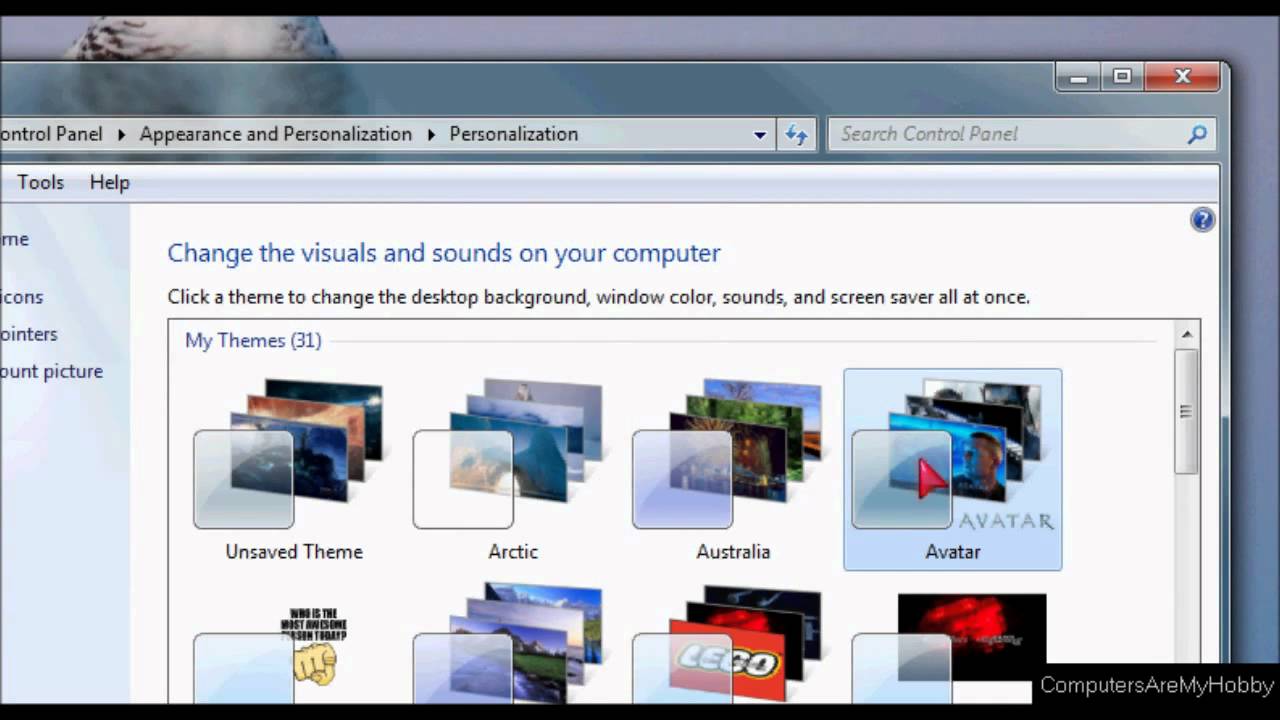This screenshot has width=1280, height=720.
Task: Minimize the Personalization window
Action: coord(1078,77)
